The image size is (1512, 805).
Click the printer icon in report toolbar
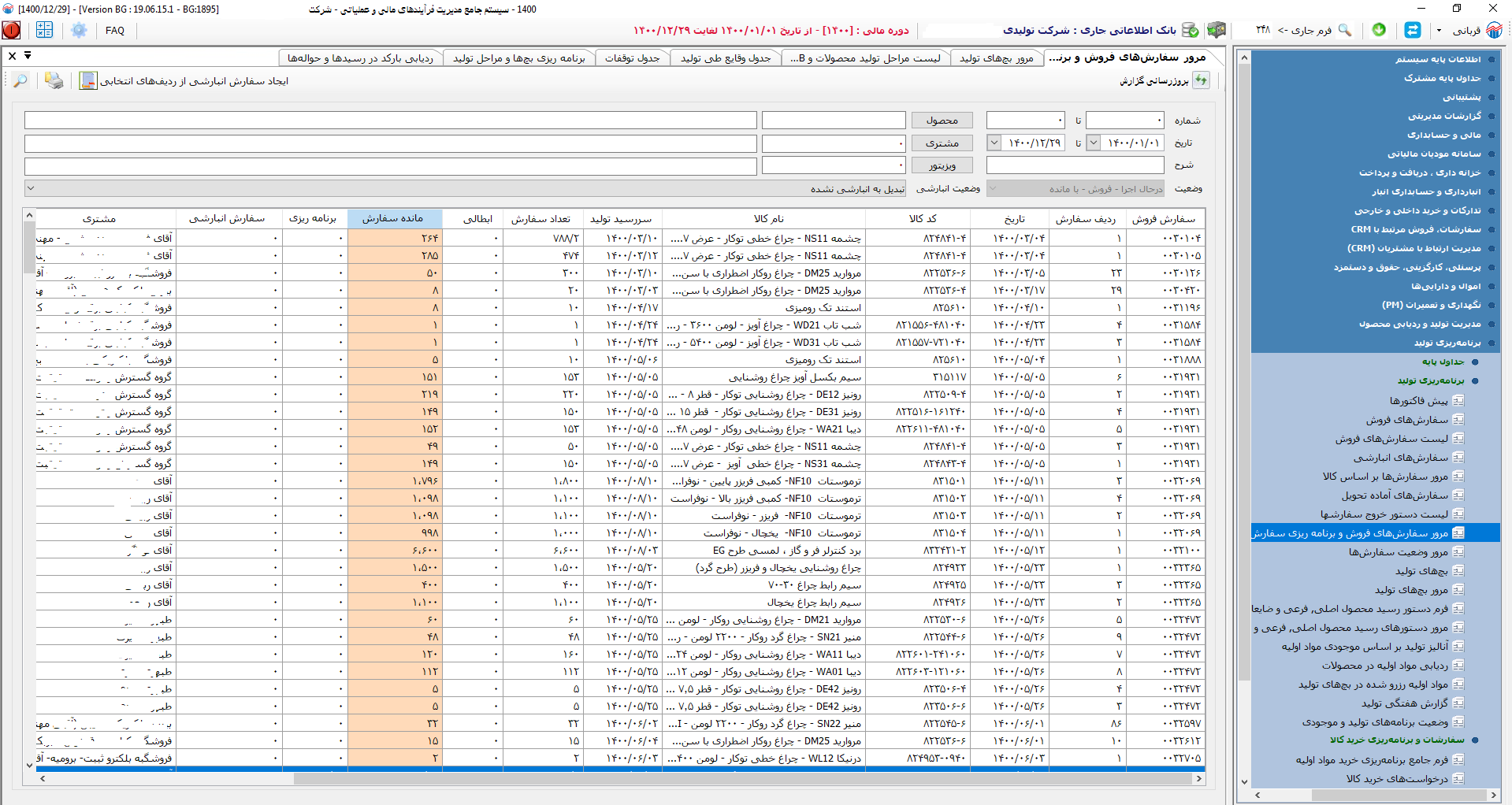click(54, 80)
